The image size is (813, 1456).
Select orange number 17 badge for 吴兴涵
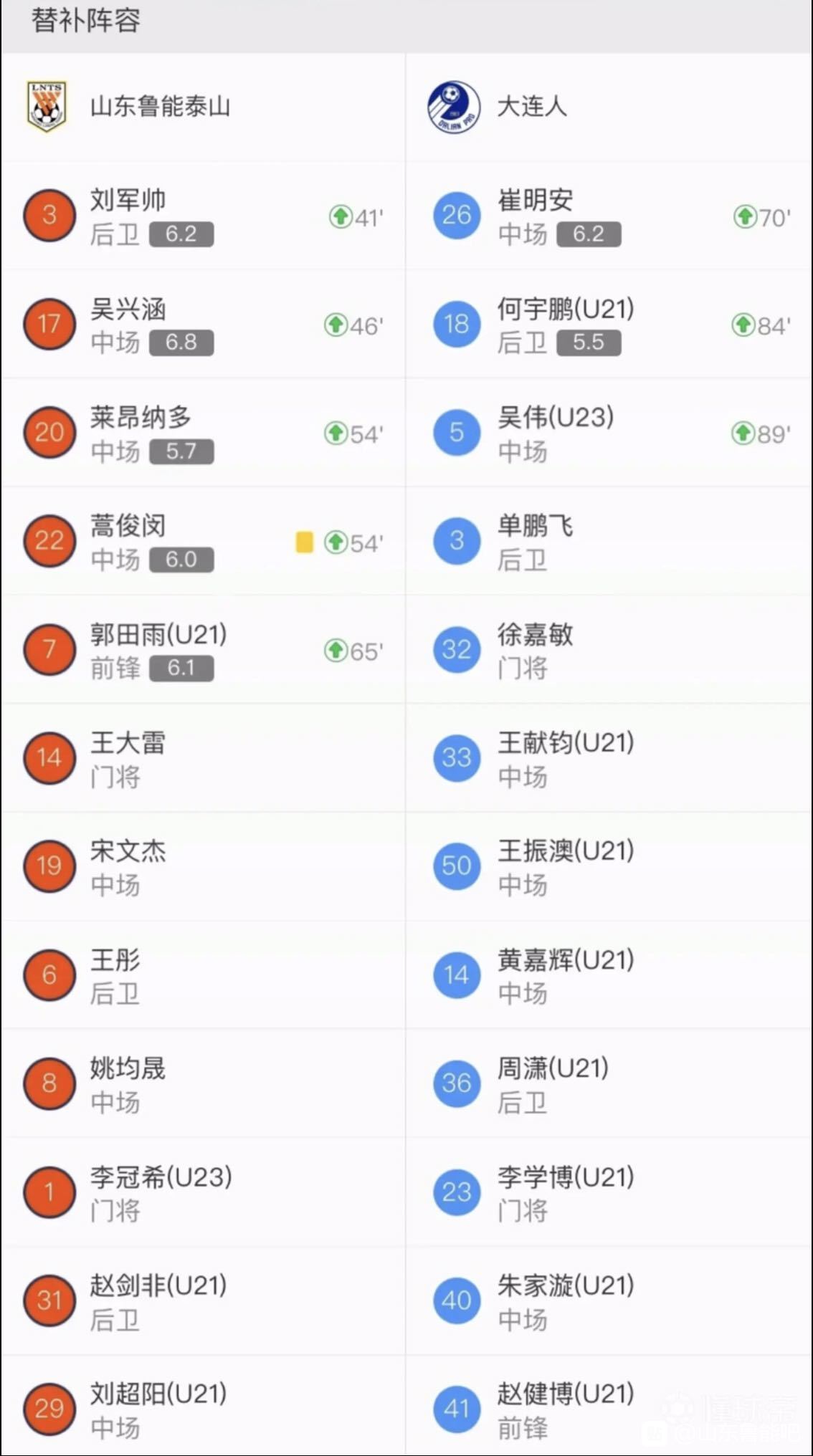pos(49,324)
